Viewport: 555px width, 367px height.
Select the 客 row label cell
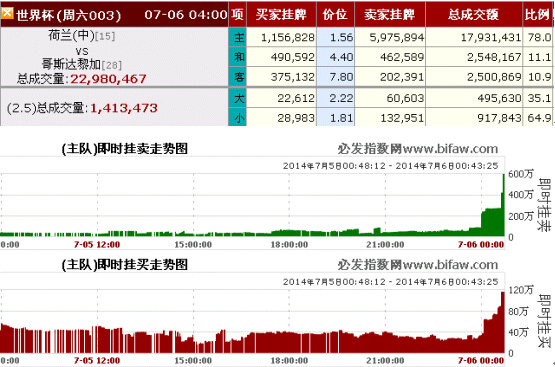click(x=238, y=77)
